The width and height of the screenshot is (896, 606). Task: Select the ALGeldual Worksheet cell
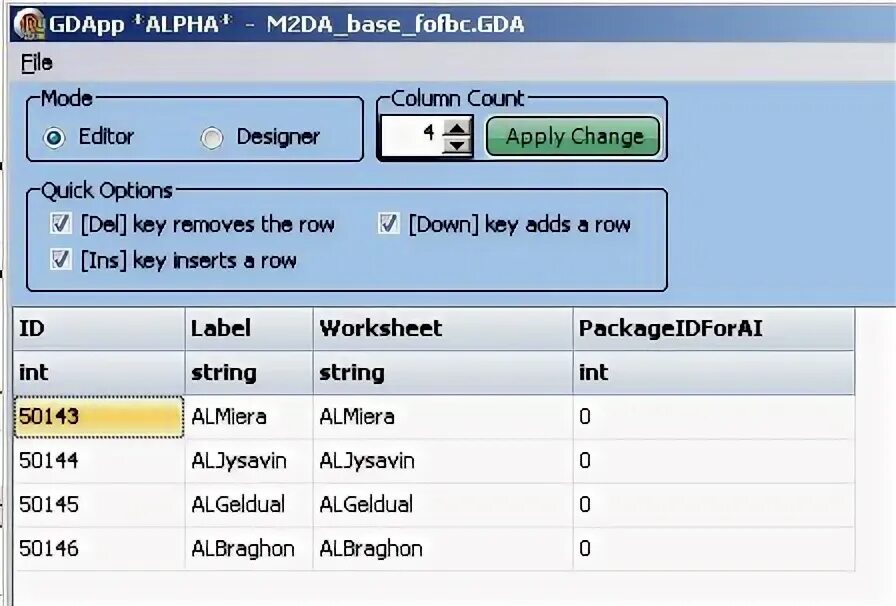coord(442,505)
